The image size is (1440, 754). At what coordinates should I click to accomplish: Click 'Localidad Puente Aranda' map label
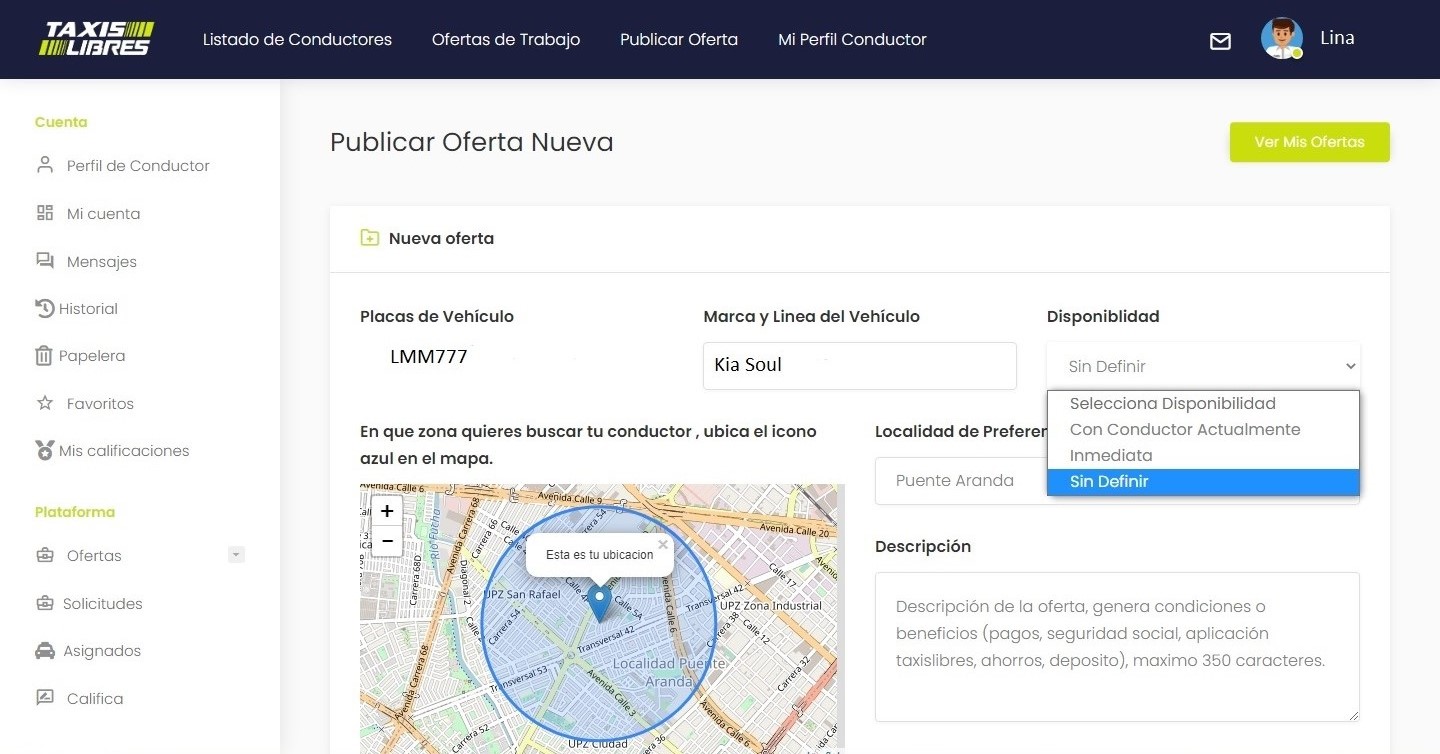[x=669, y=672]
